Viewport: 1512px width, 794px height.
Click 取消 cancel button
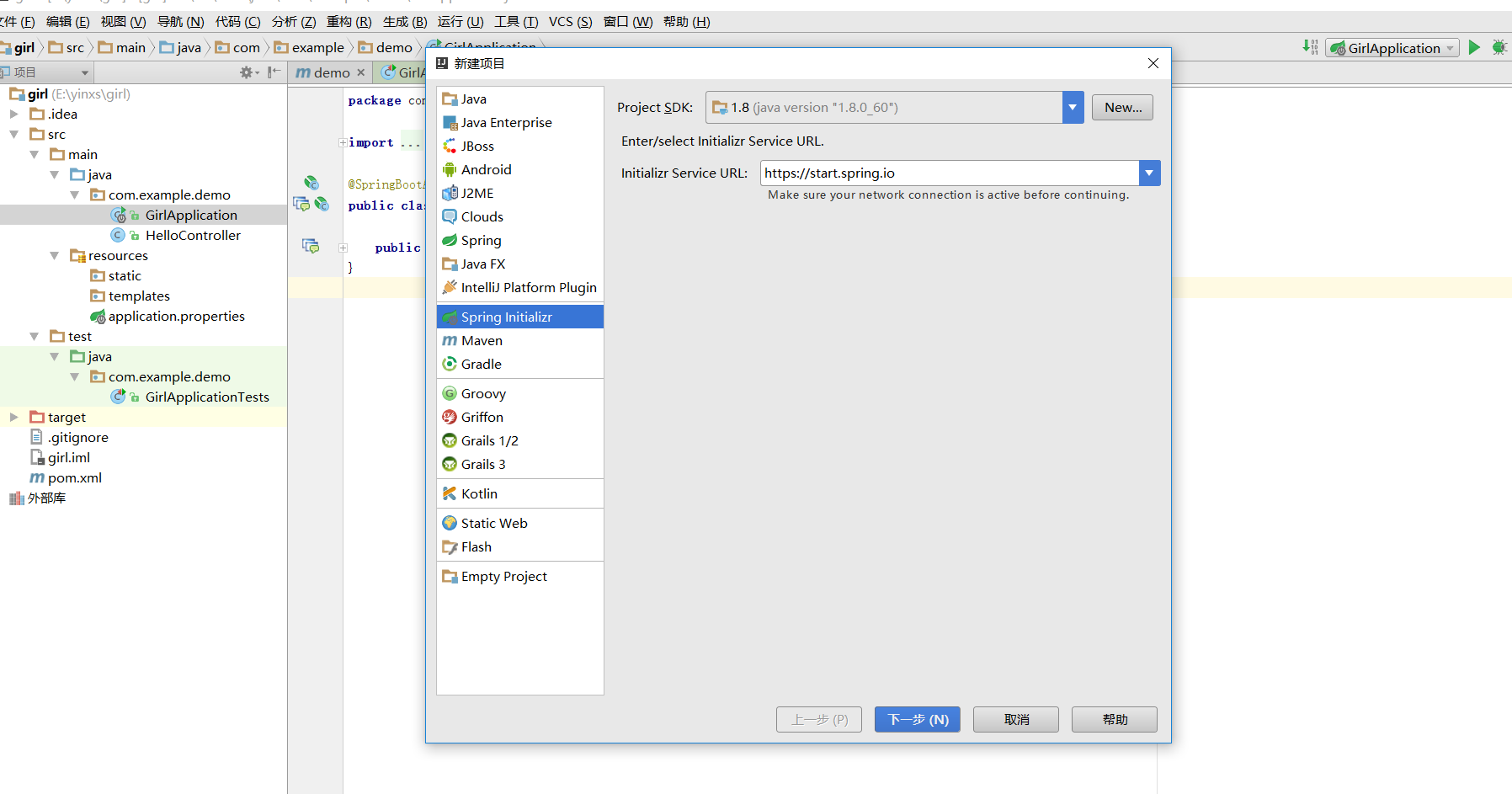tap(1016, 720)
